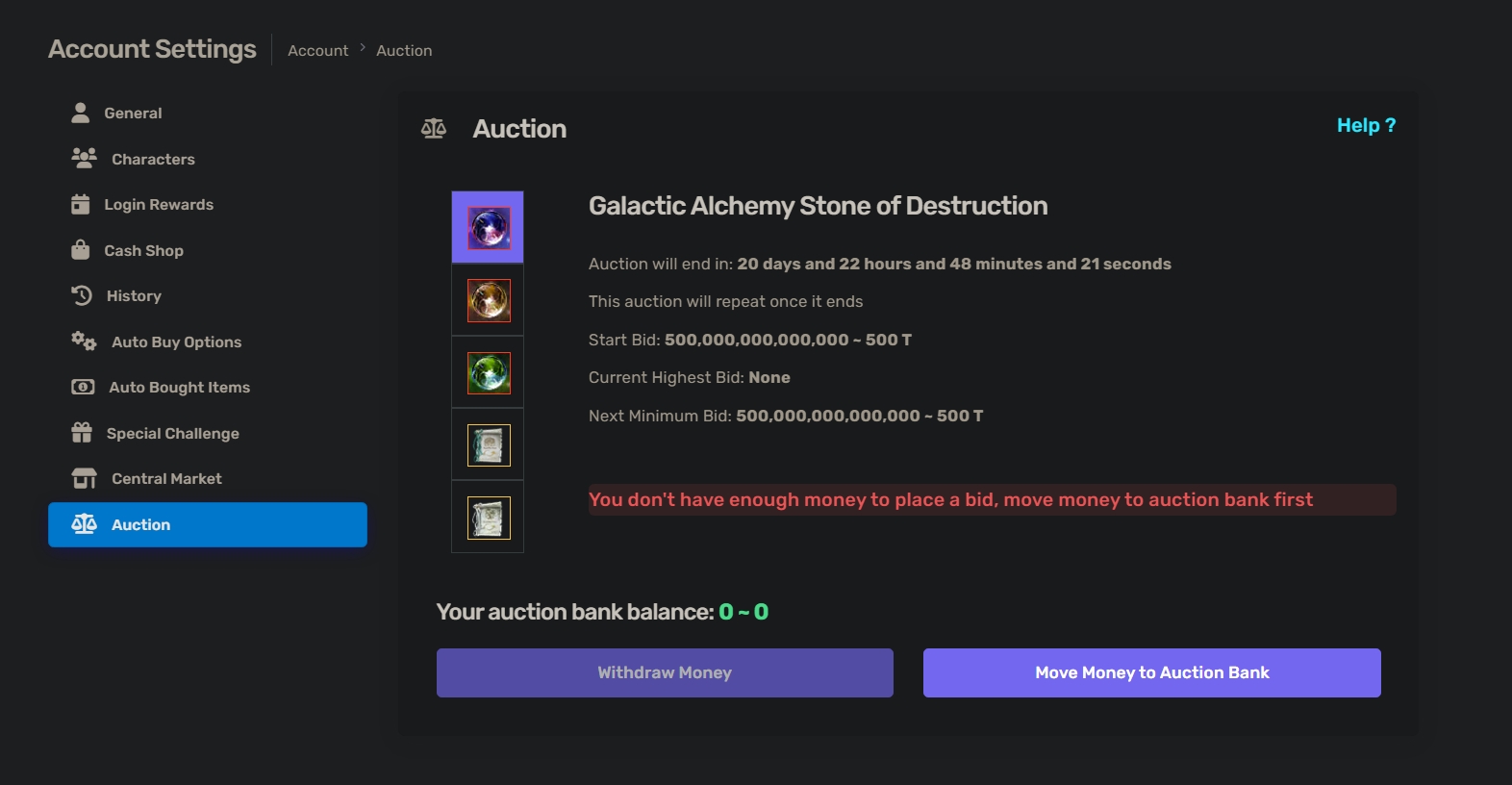Select the orange alchemy stone thumbnail

(x=488, y=300)
